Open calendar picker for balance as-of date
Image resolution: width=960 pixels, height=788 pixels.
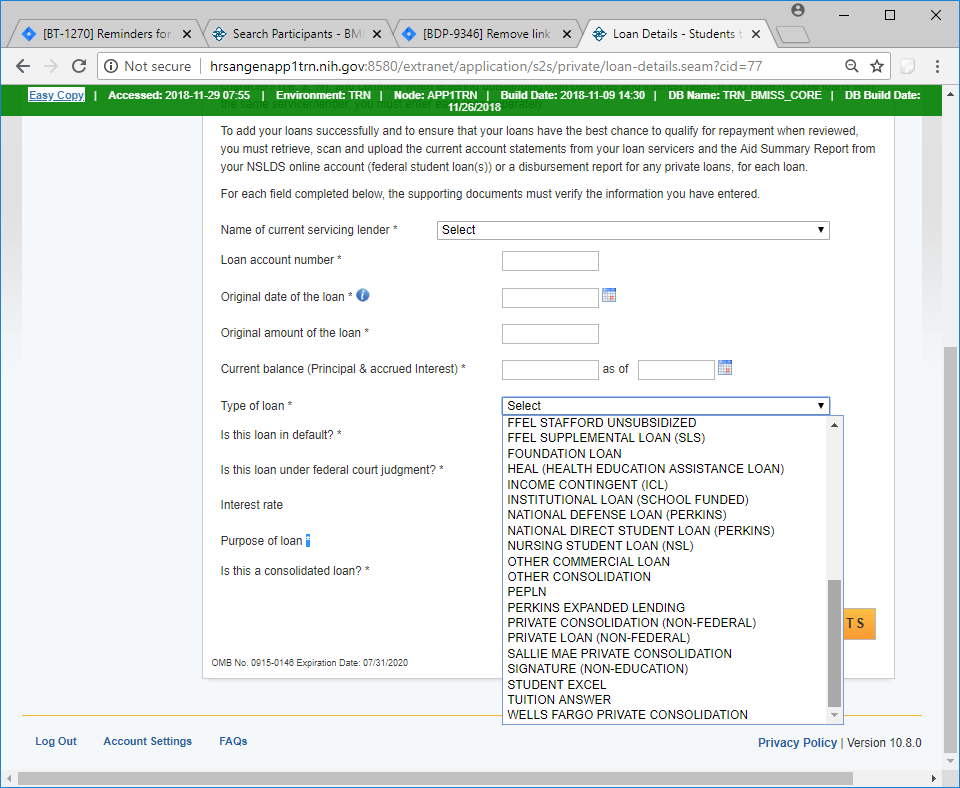(x=725, y=368)
